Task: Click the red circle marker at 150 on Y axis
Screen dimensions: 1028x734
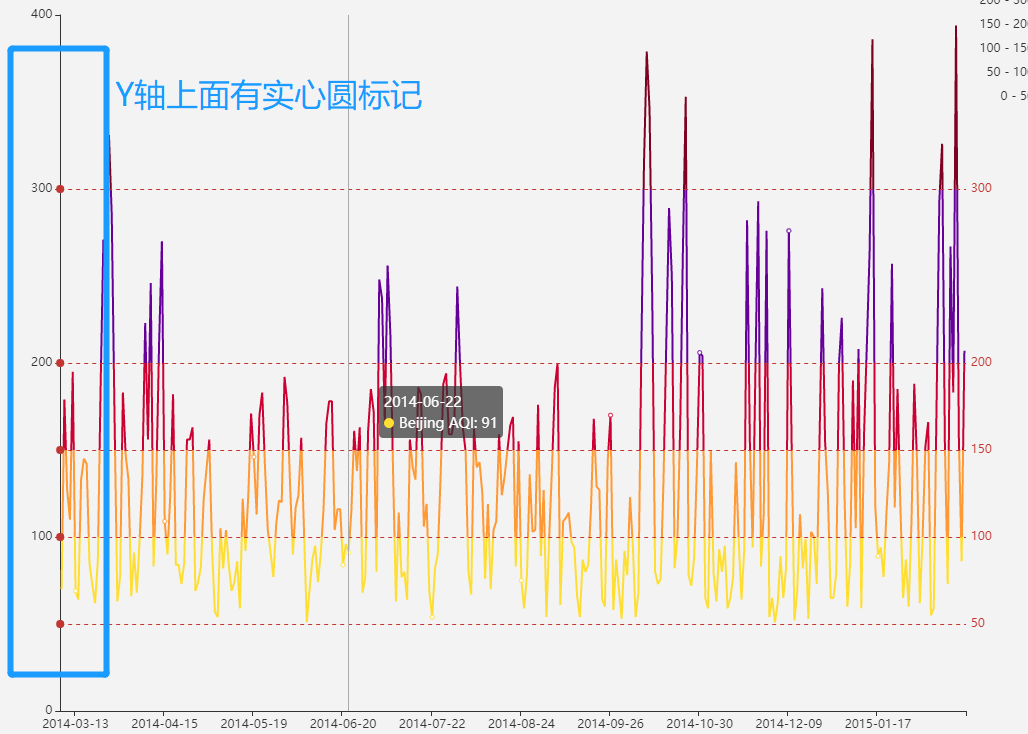Action: [x=60, y=450]
